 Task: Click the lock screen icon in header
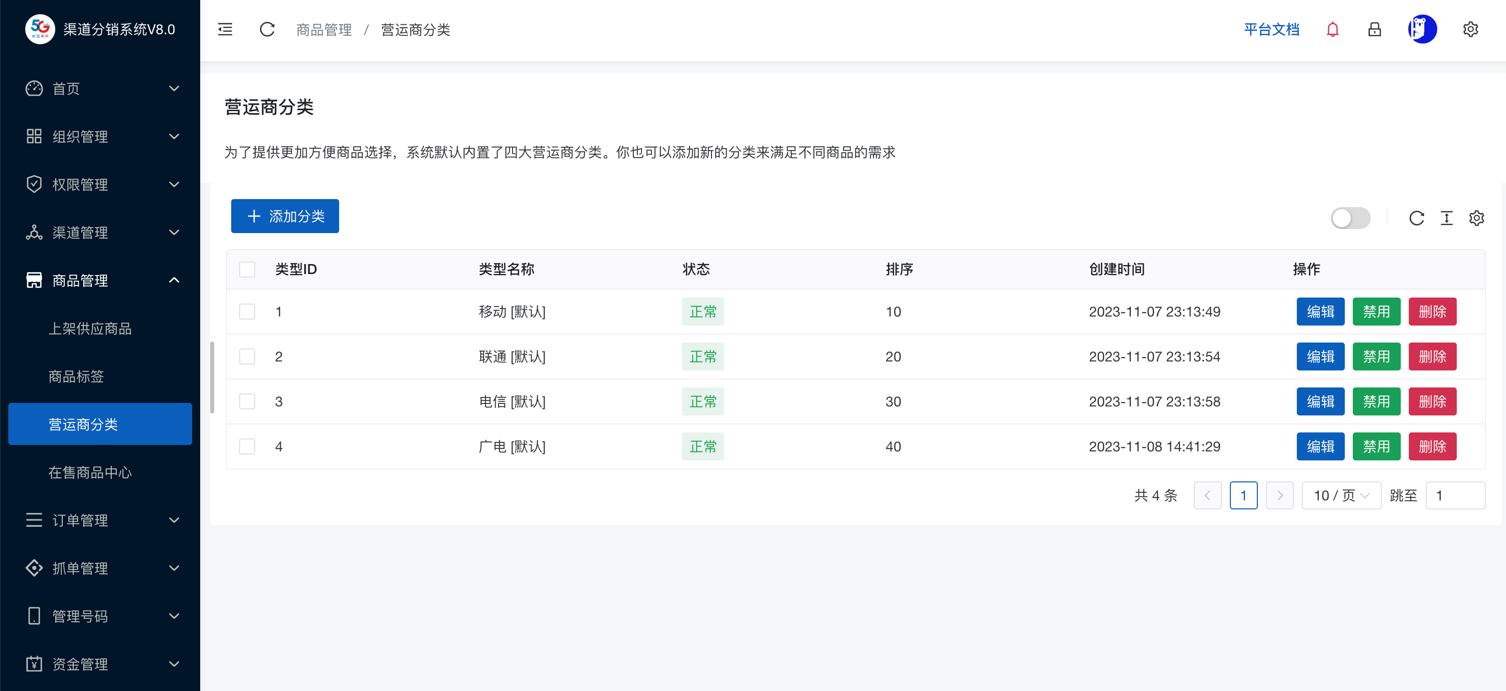1374,30
